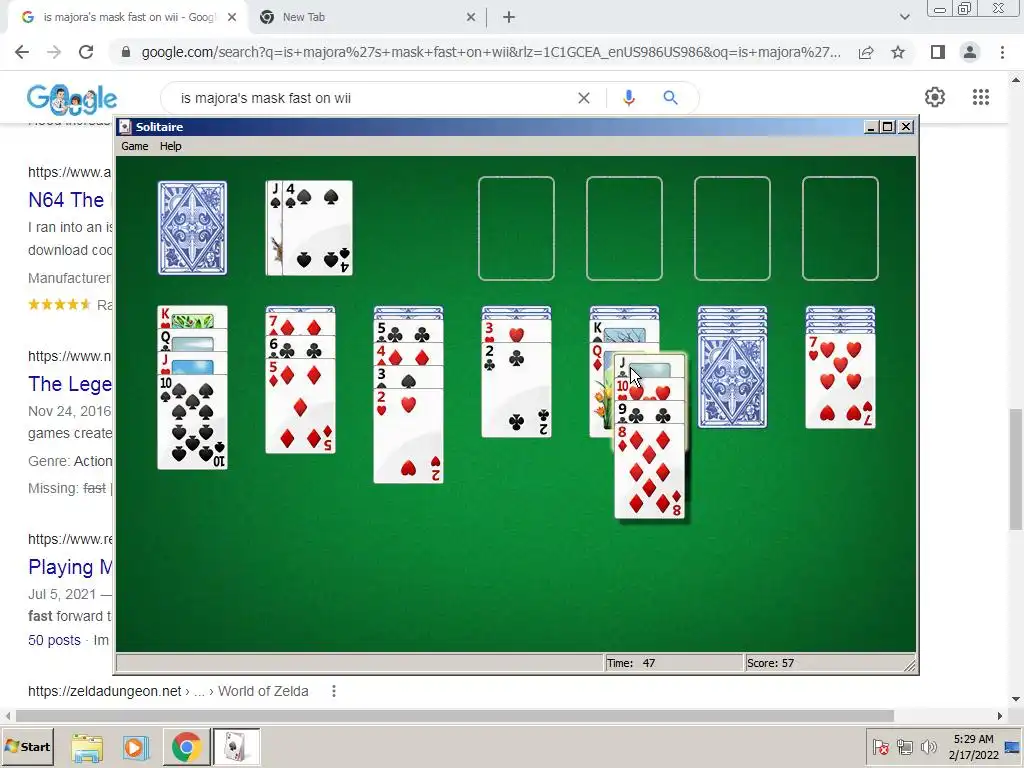Select the King of hearts in first column

click(193, 317)
